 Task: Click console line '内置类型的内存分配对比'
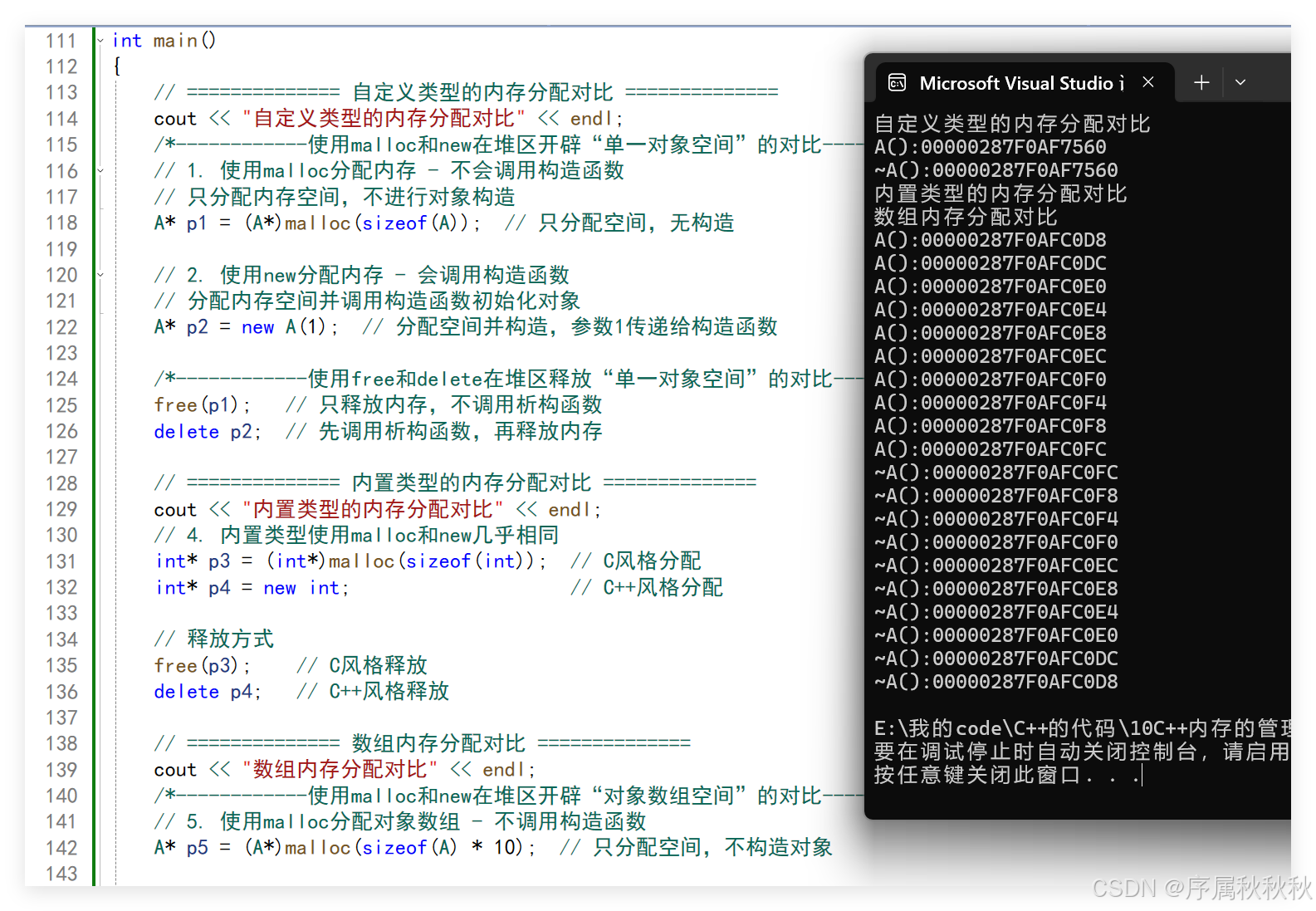tap(1000, 193)
